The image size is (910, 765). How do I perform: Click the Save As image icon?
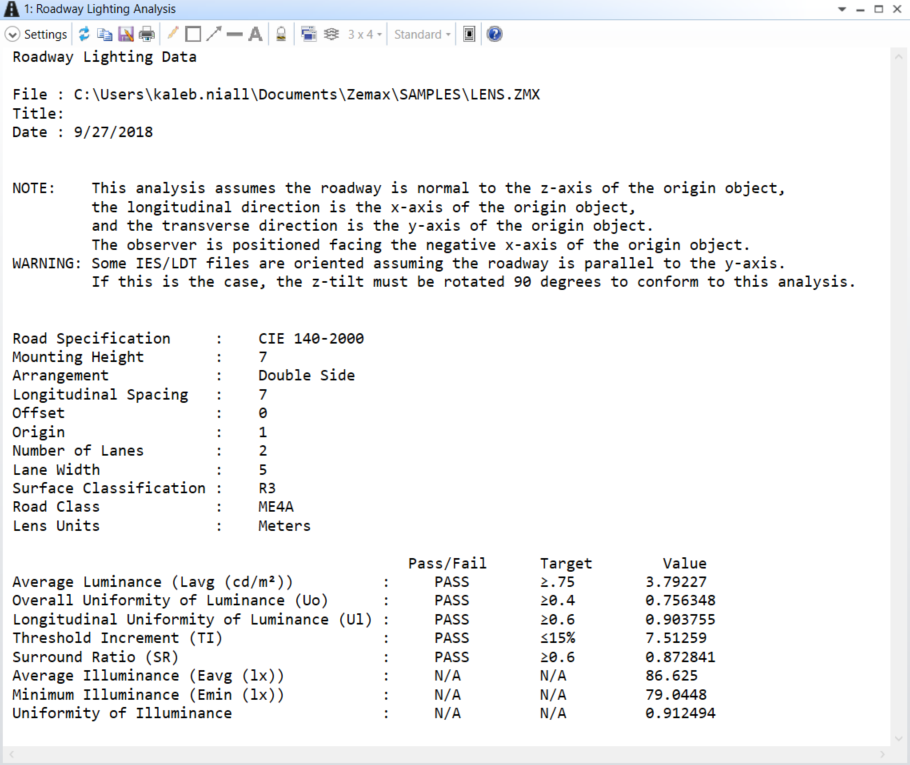click(x=126, y=34)
